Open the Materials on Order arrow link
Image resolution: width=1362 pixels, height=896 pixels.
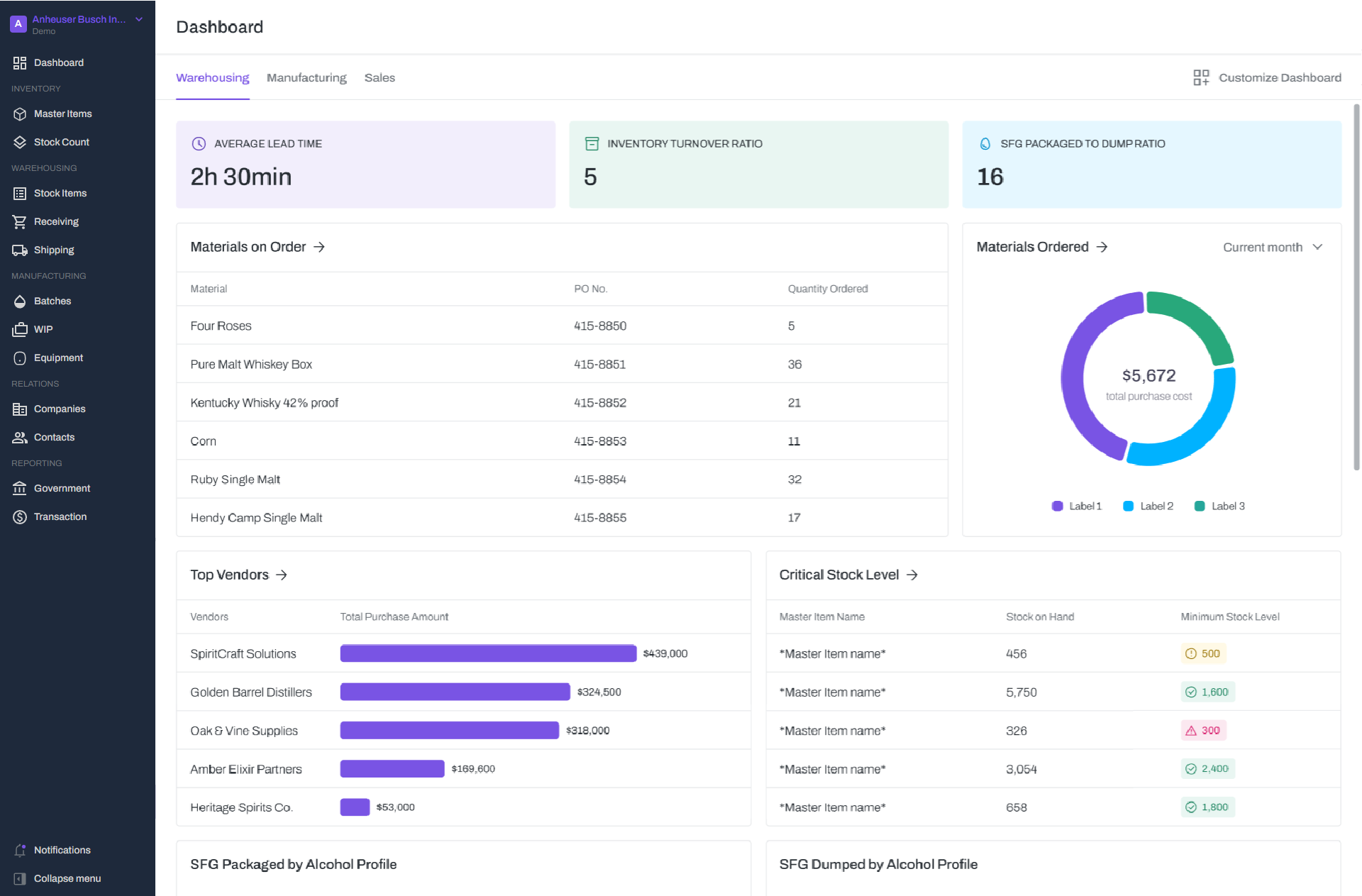[x=319, y=247]
